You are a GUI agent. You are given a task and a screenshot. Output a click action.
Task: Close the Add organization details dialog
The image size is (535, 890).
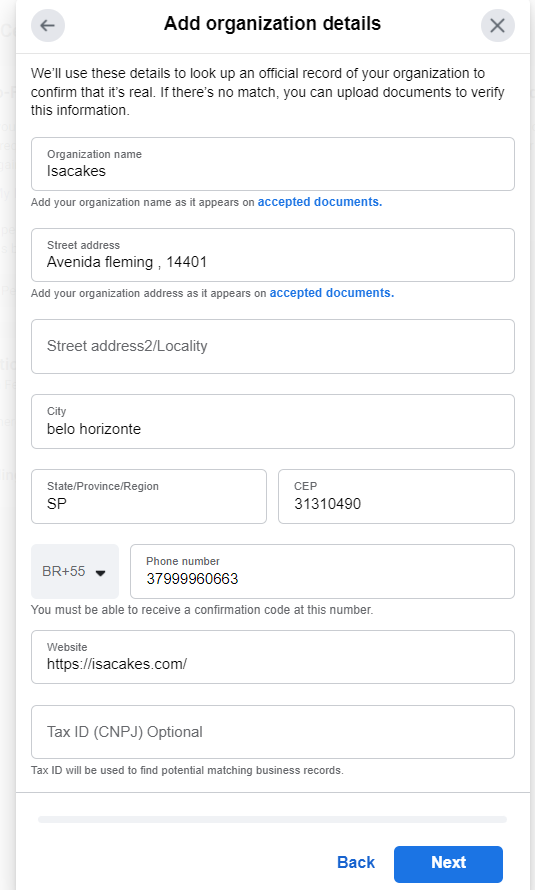pos(498,26)
